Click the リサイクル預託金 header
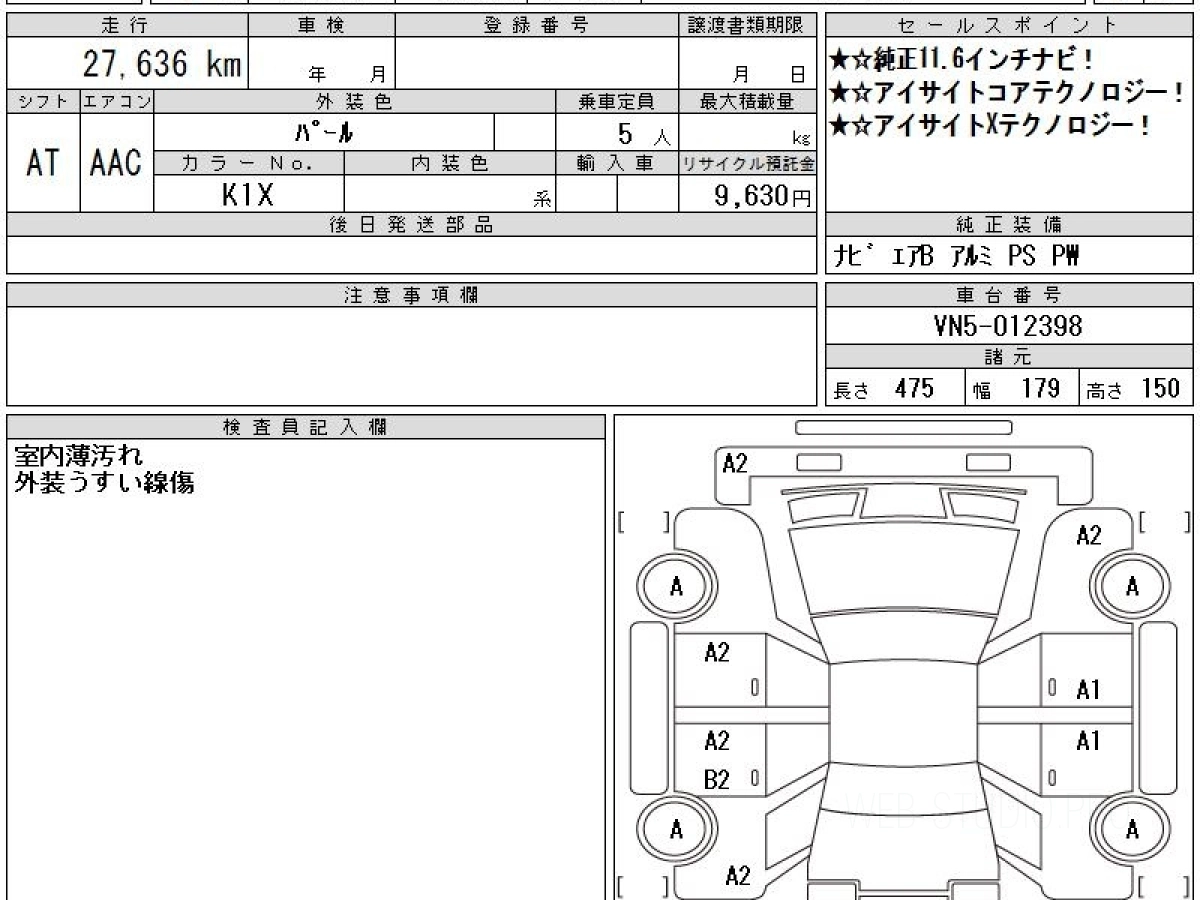This screenshot has height=900, width=1200. pyautogui.click(x=747, y=163)
